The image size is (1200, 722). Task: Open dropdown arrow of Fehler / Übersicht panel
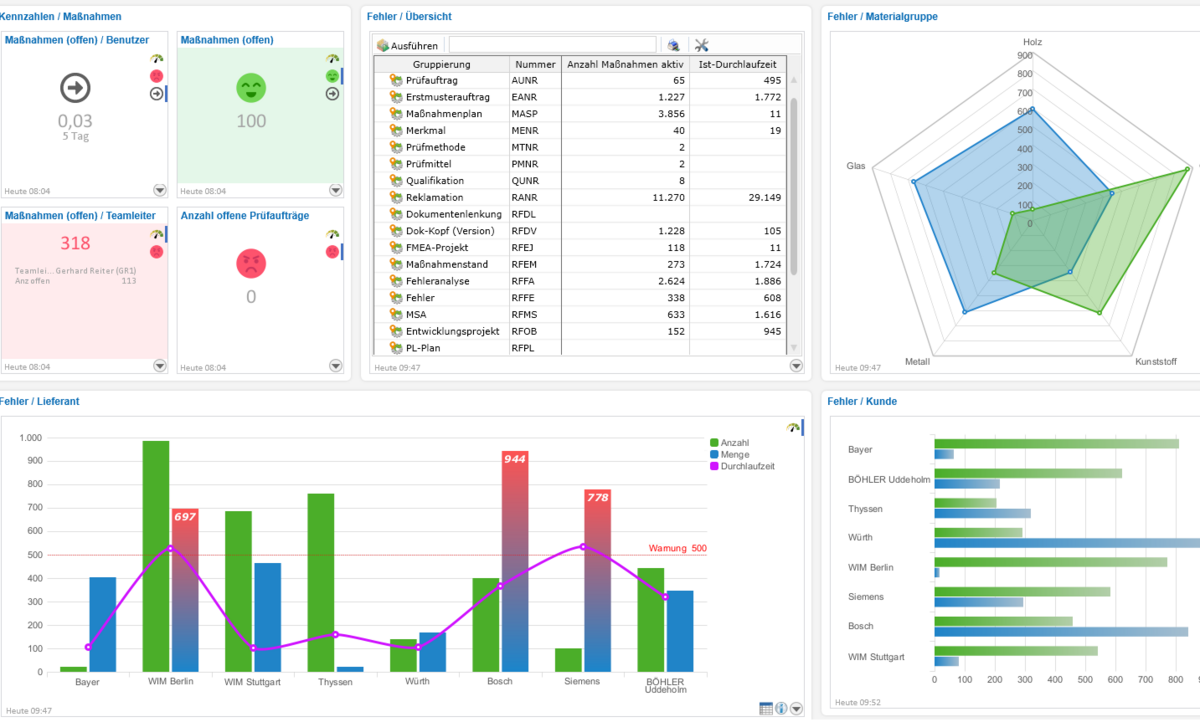click(796, 367)
